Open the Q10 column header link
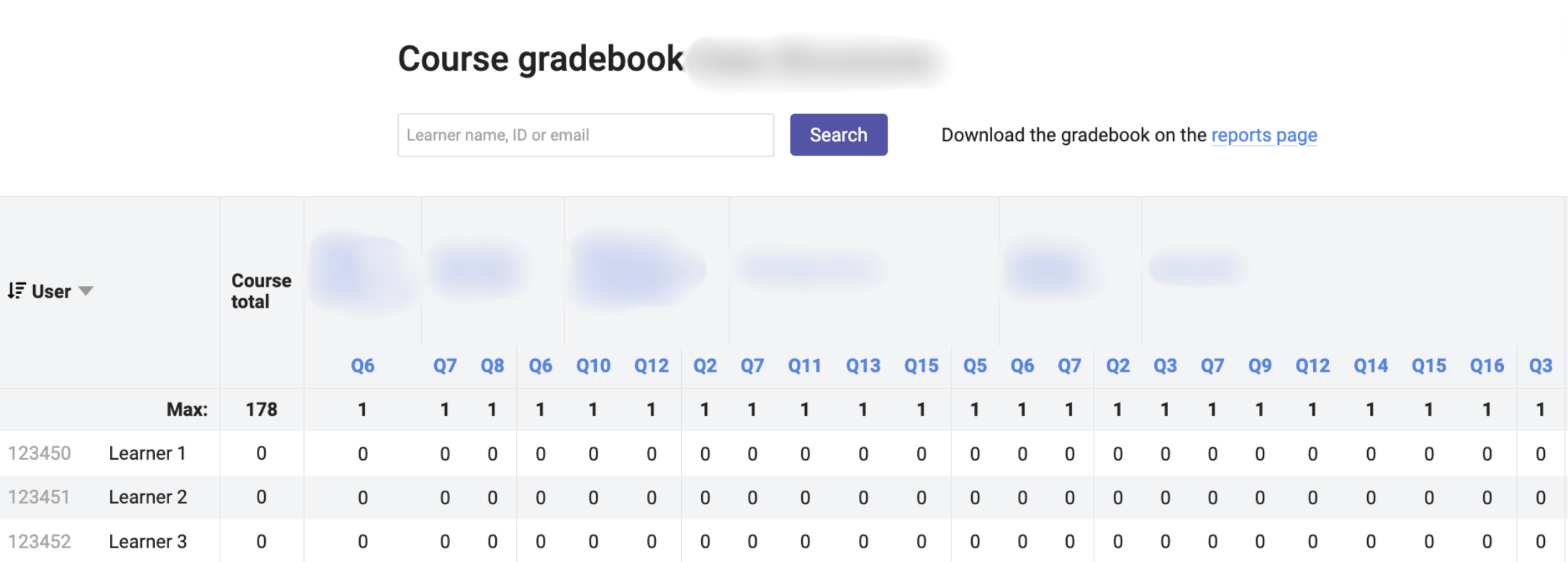The image size is (1568, 562). [x=592, y=366]
